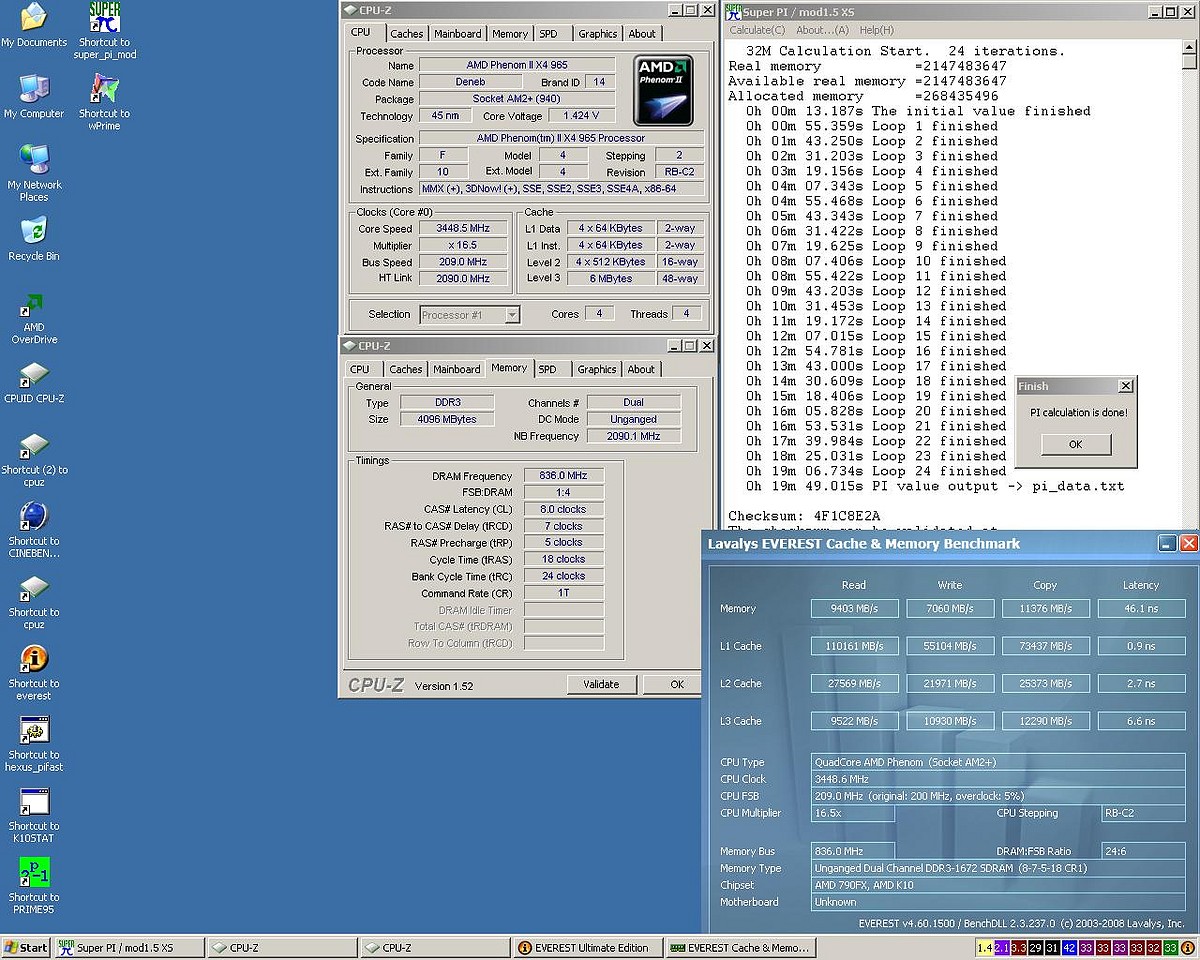Click the 3.3 tray sensor icon
Screen dimensions: 1200x960
click(1019, 948)
